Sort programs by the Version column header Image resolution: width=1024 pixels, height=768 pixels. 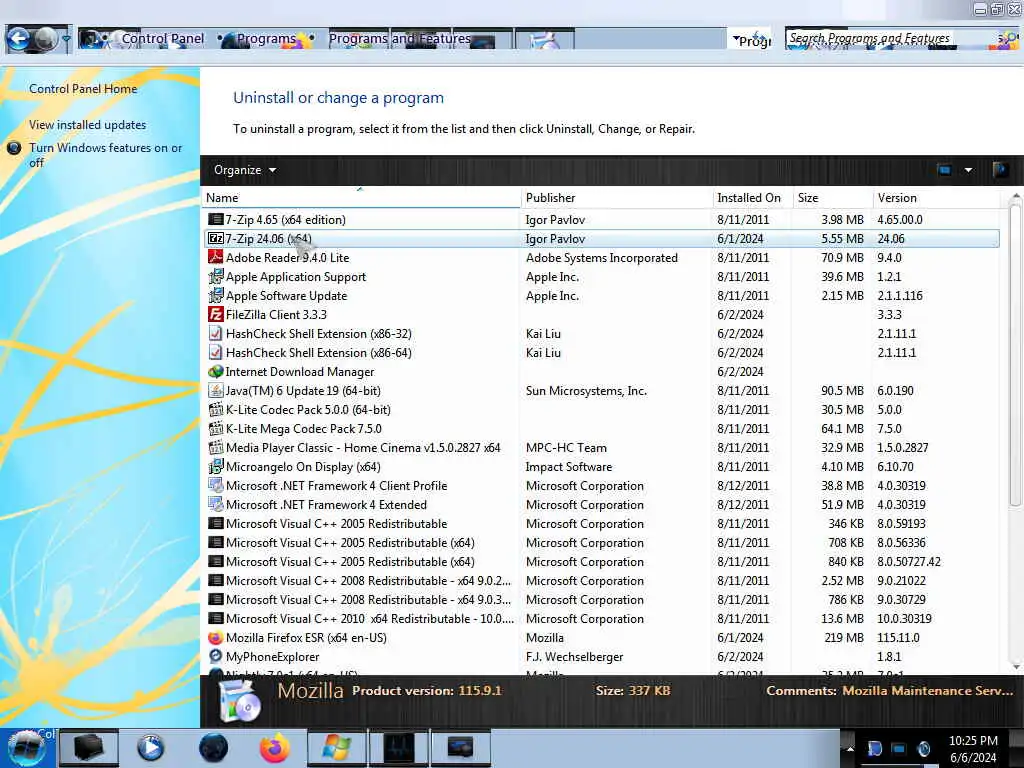tap(936, 197)
